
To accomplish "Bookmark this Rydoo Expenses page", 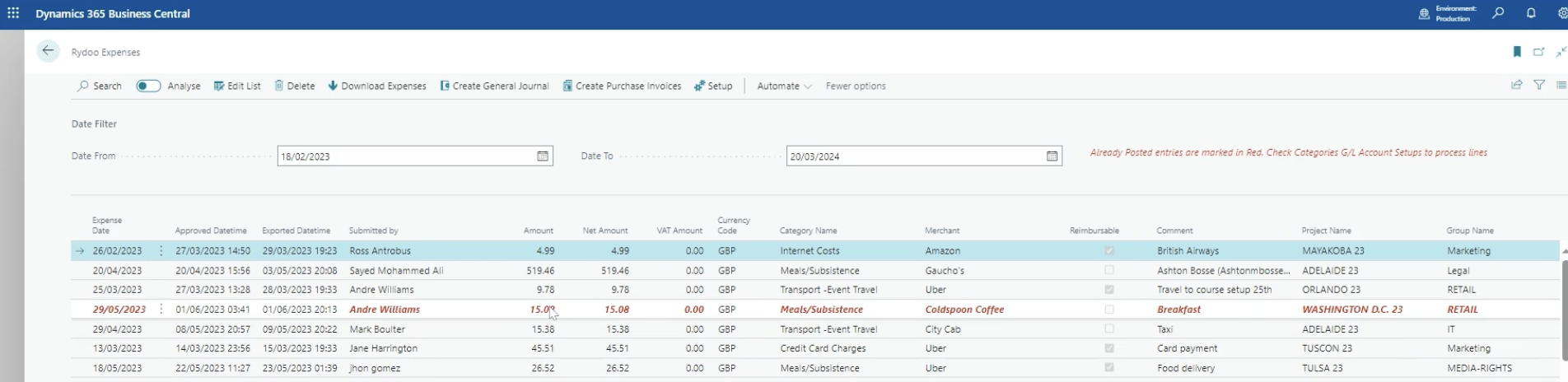I will click(x=1517, y=52).
